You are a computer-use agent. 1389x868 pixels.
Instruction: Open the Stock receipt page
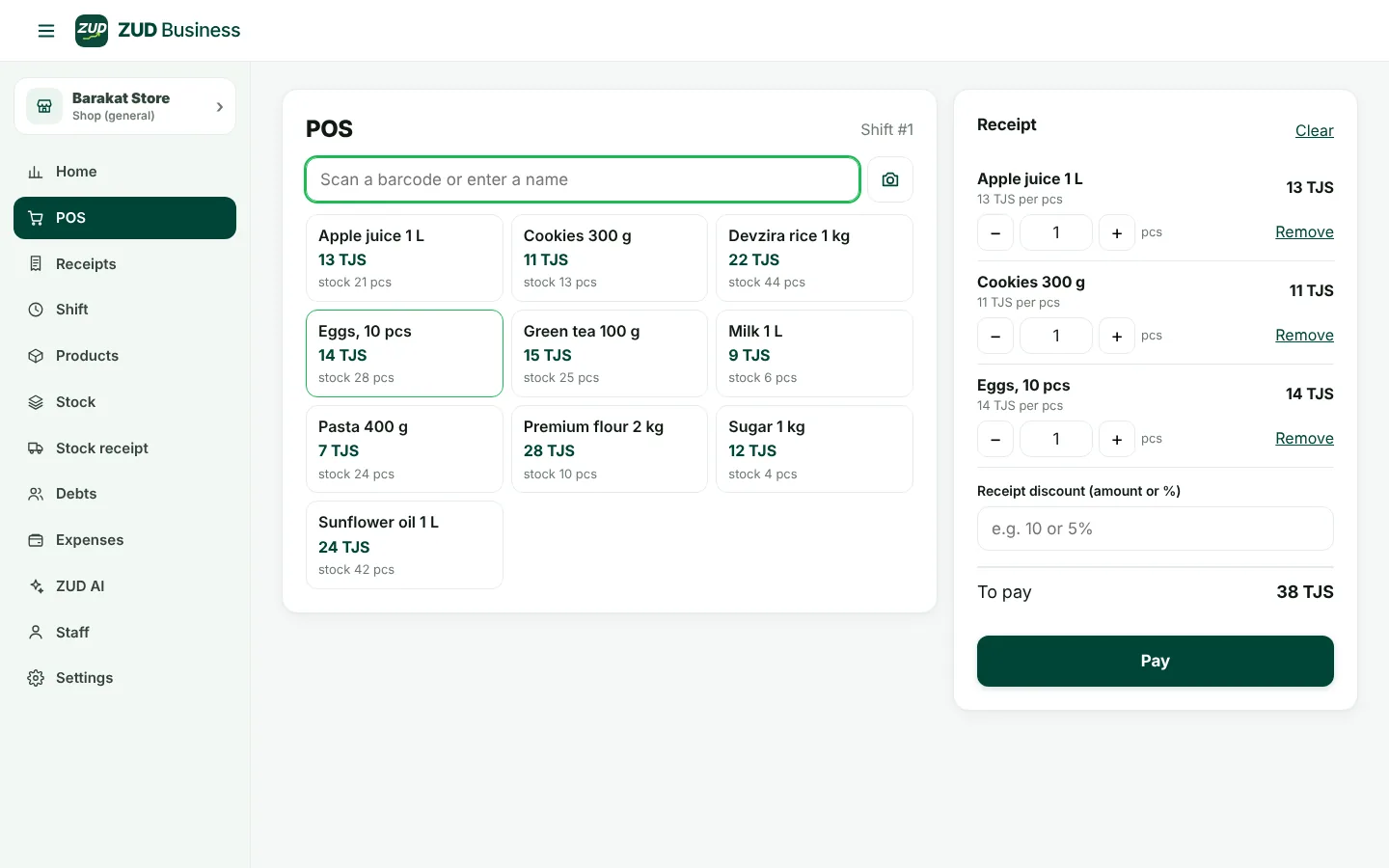[124, 448]
